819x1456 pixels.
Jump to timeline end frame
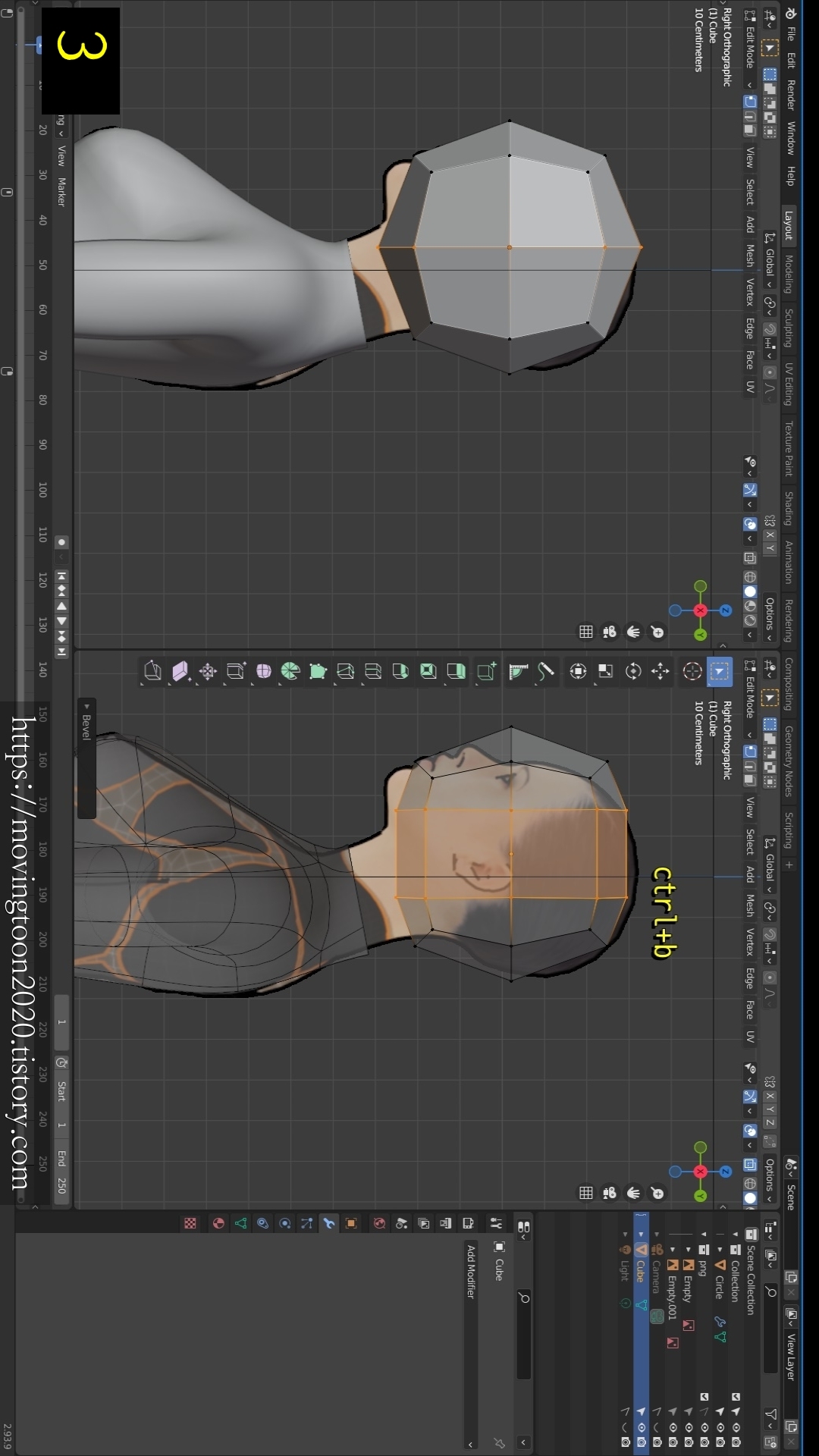61,651
